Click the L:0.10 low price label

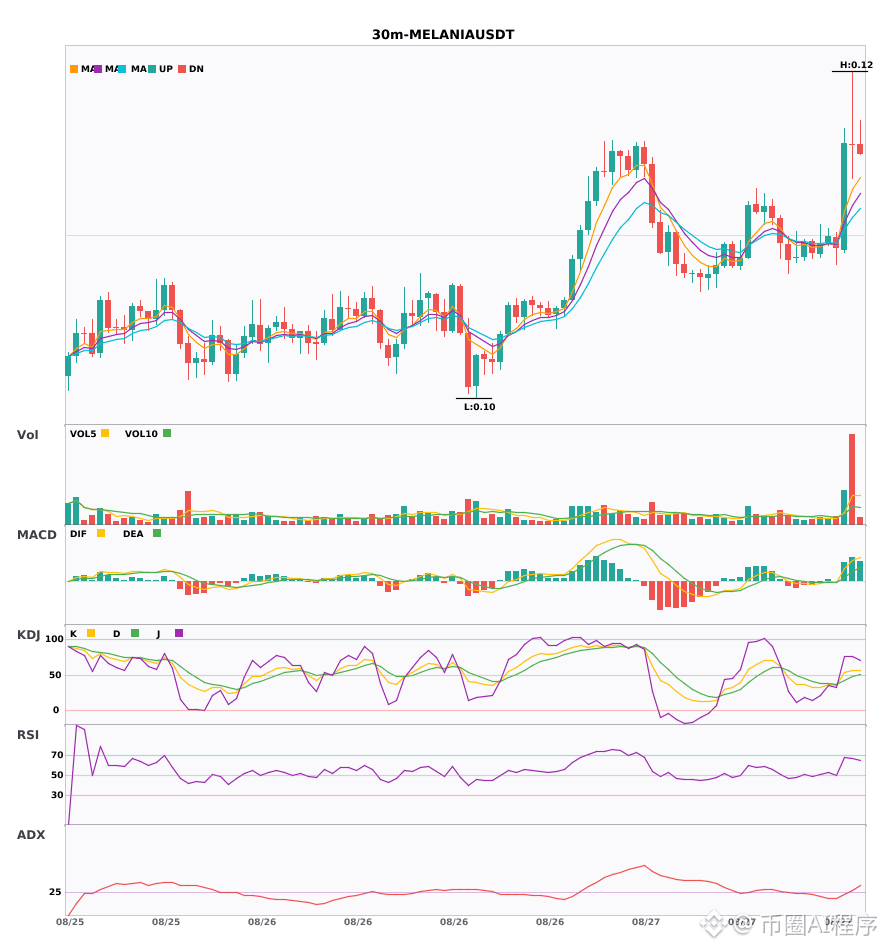(x=479, y=407)
